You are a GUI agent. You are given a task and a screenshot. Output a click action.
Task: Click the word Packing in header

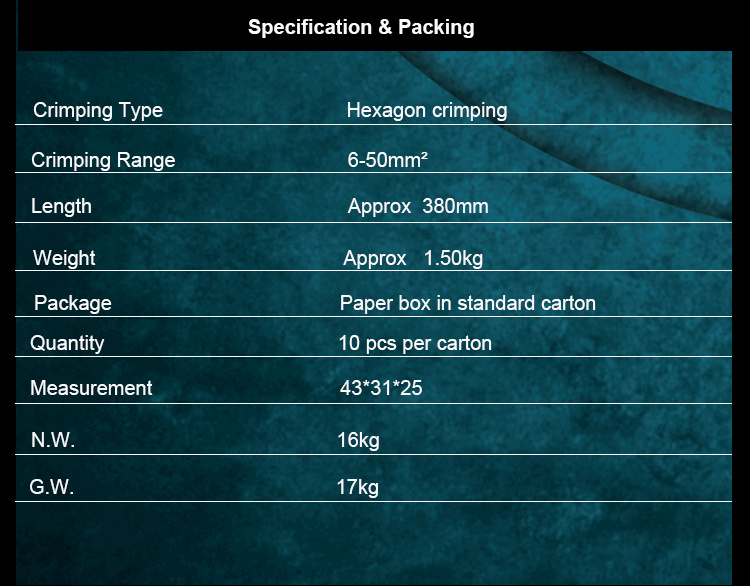(x=436, y=27)
